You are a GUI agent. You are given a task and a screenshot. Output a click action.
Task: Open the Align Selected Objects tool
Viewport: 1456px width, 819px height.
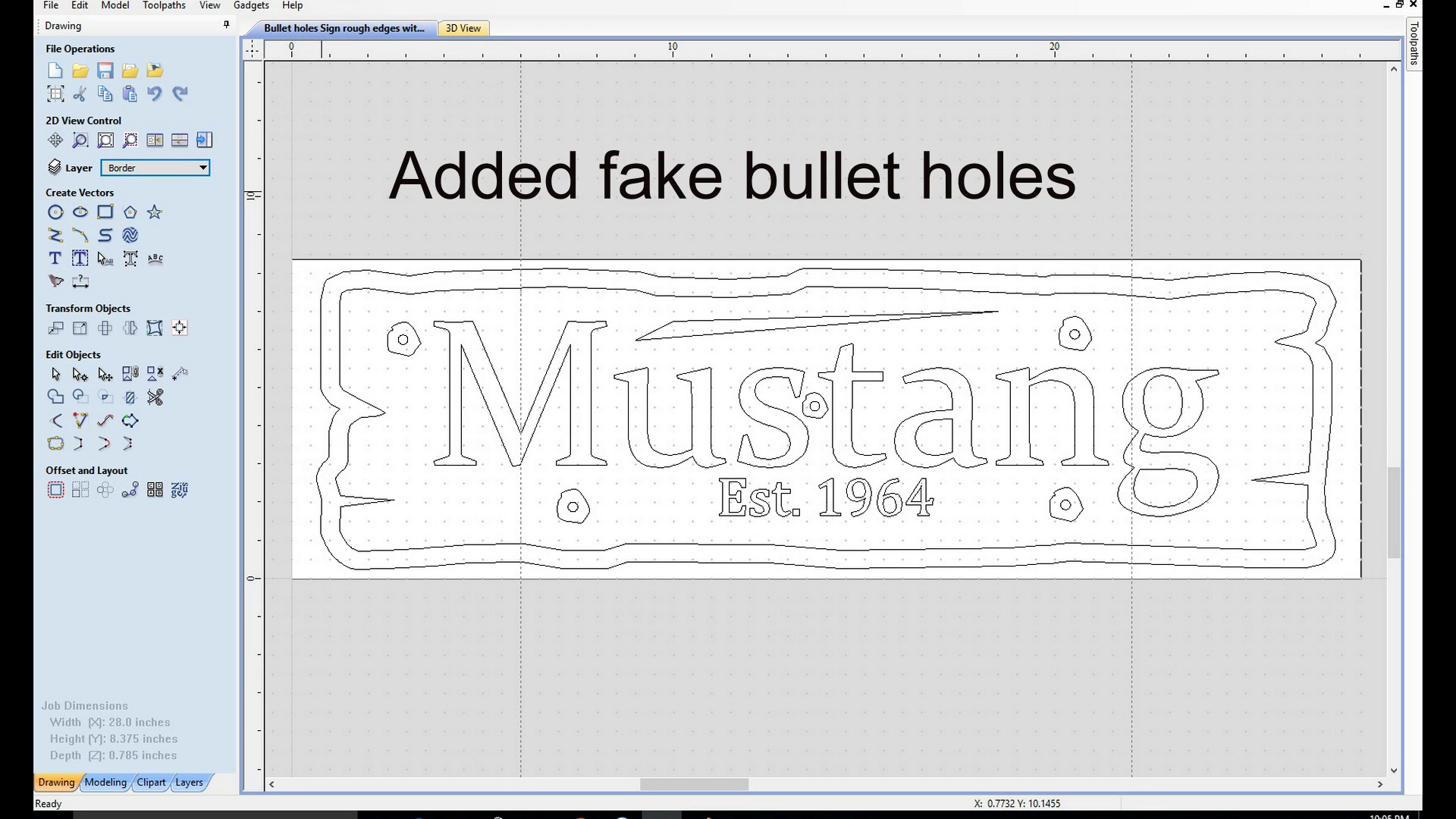click(180, 328)
